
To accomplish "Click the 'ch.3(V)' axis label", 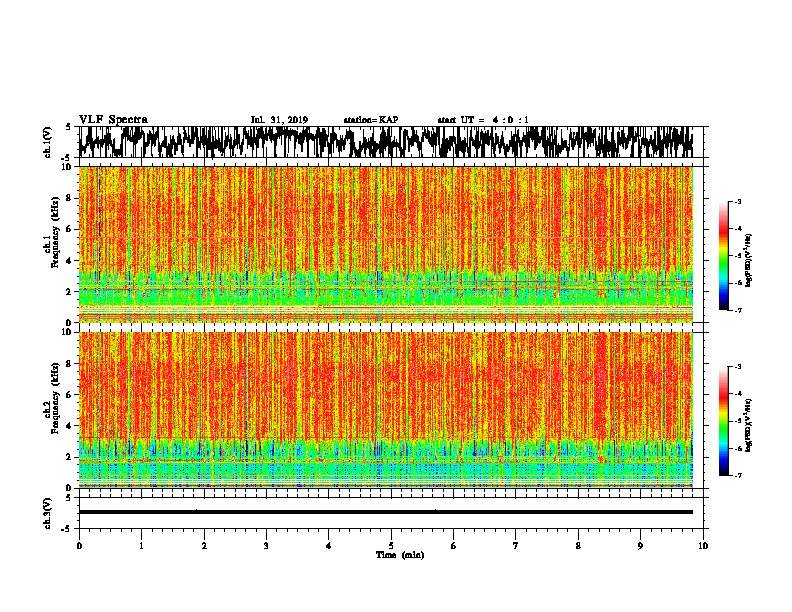I will pos(47,513).
